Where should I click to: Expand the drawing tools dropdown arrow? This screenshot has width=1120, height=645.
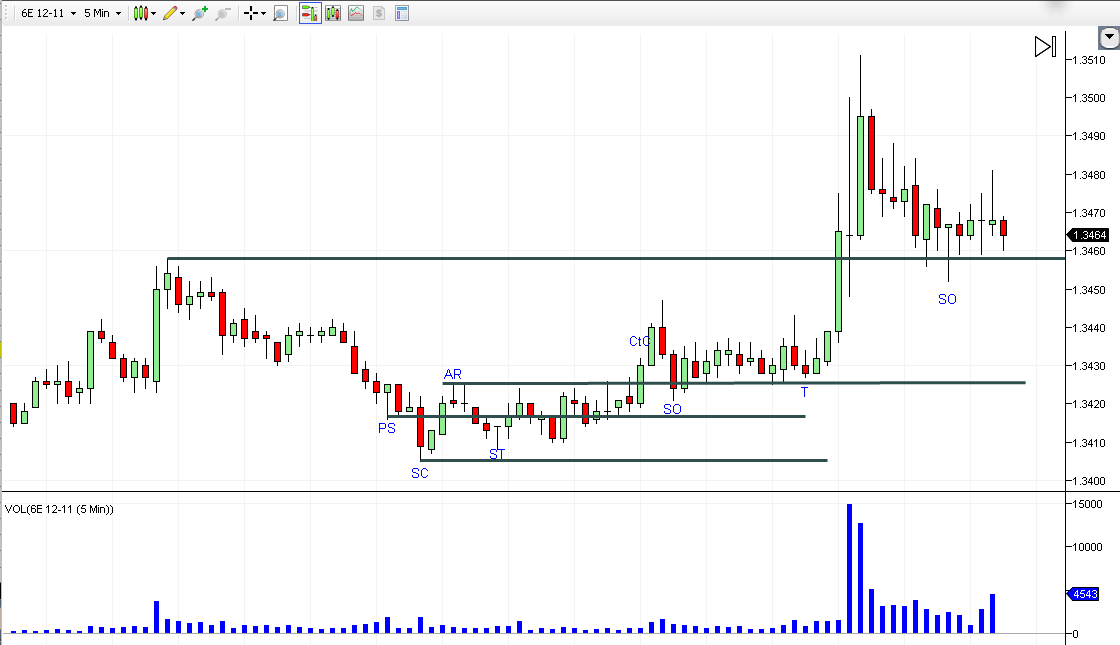(183, 13)
